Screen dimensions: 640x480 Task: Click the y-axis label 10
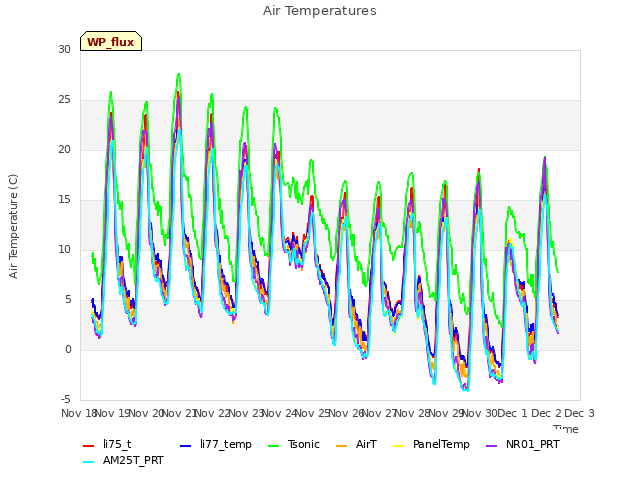click(x=64, y=249)
